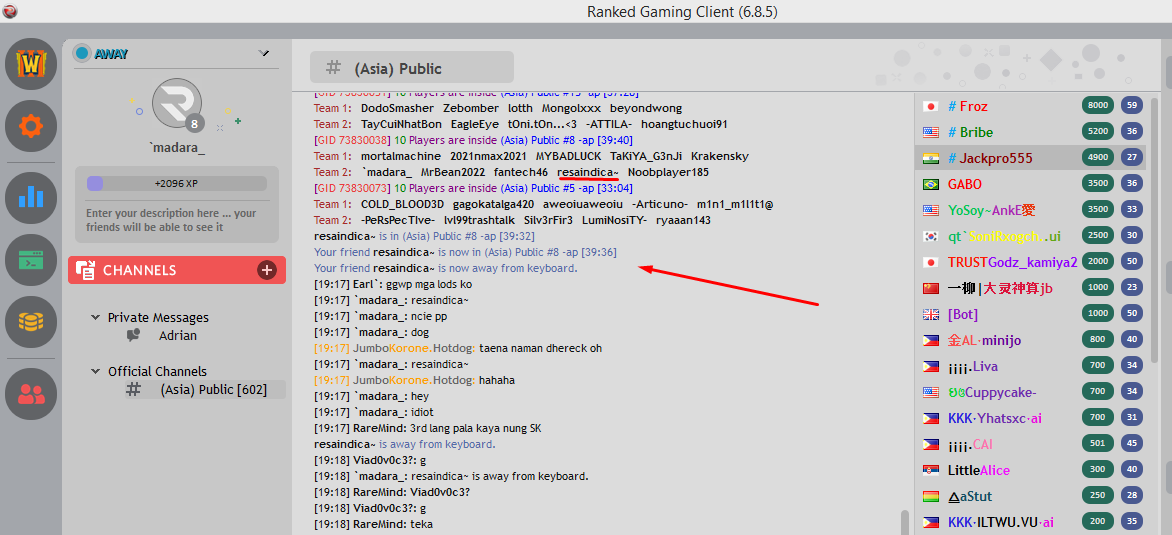Click the level 27 badge for Jackpro555

[x=1132, y=158]
